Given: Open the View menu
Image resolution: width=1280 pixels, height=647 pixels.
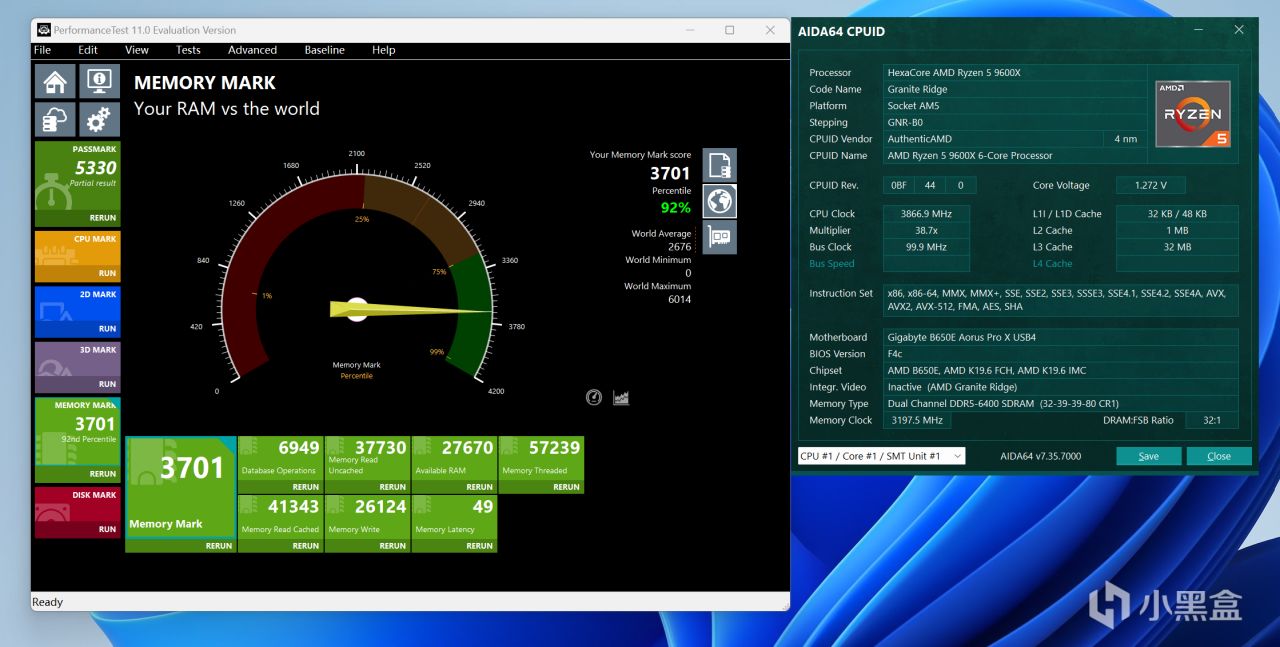Looking at the screenshot, I should click(137, 50).
